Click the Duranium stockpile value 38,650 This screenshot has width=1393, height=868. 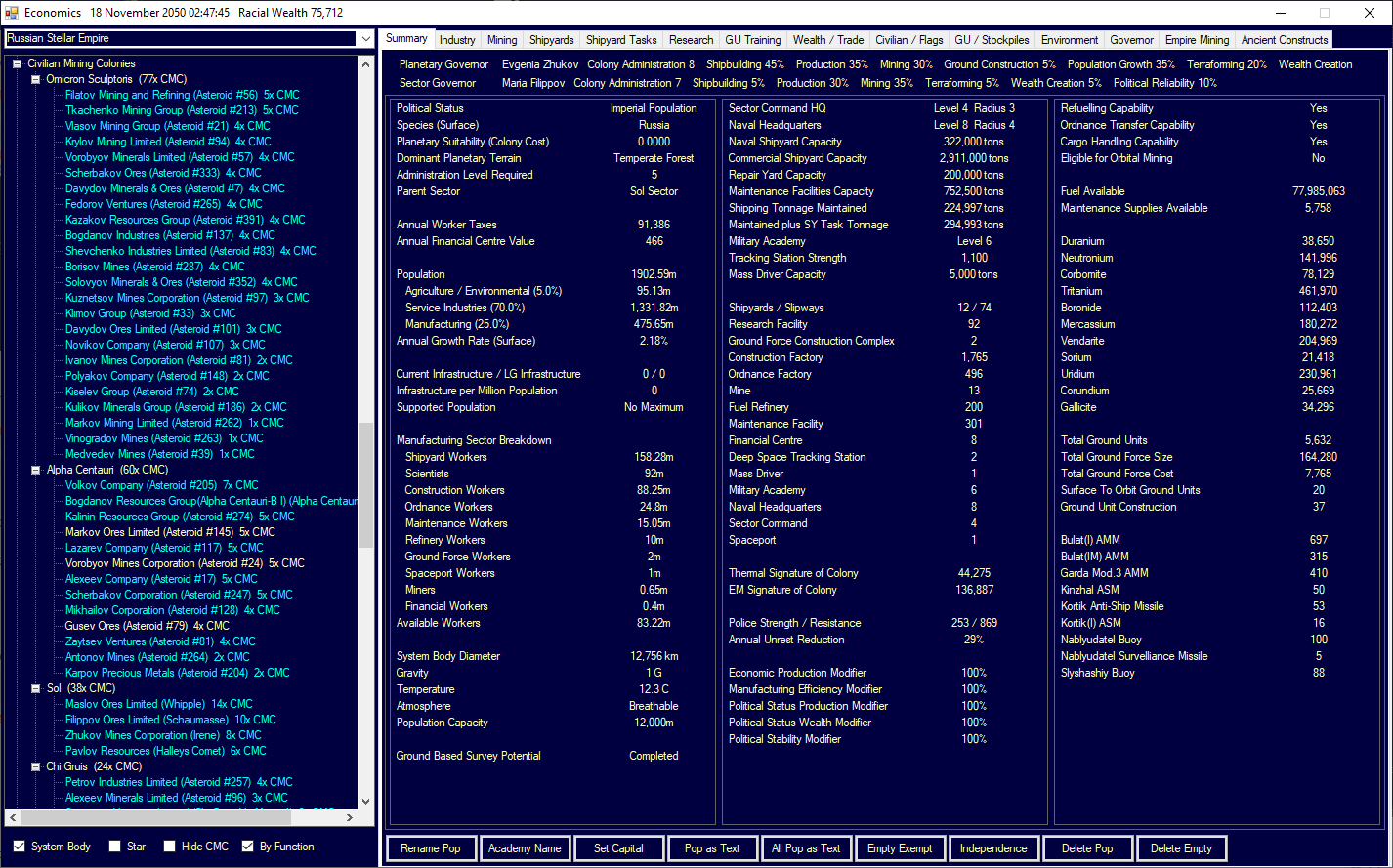(1318, 241)
